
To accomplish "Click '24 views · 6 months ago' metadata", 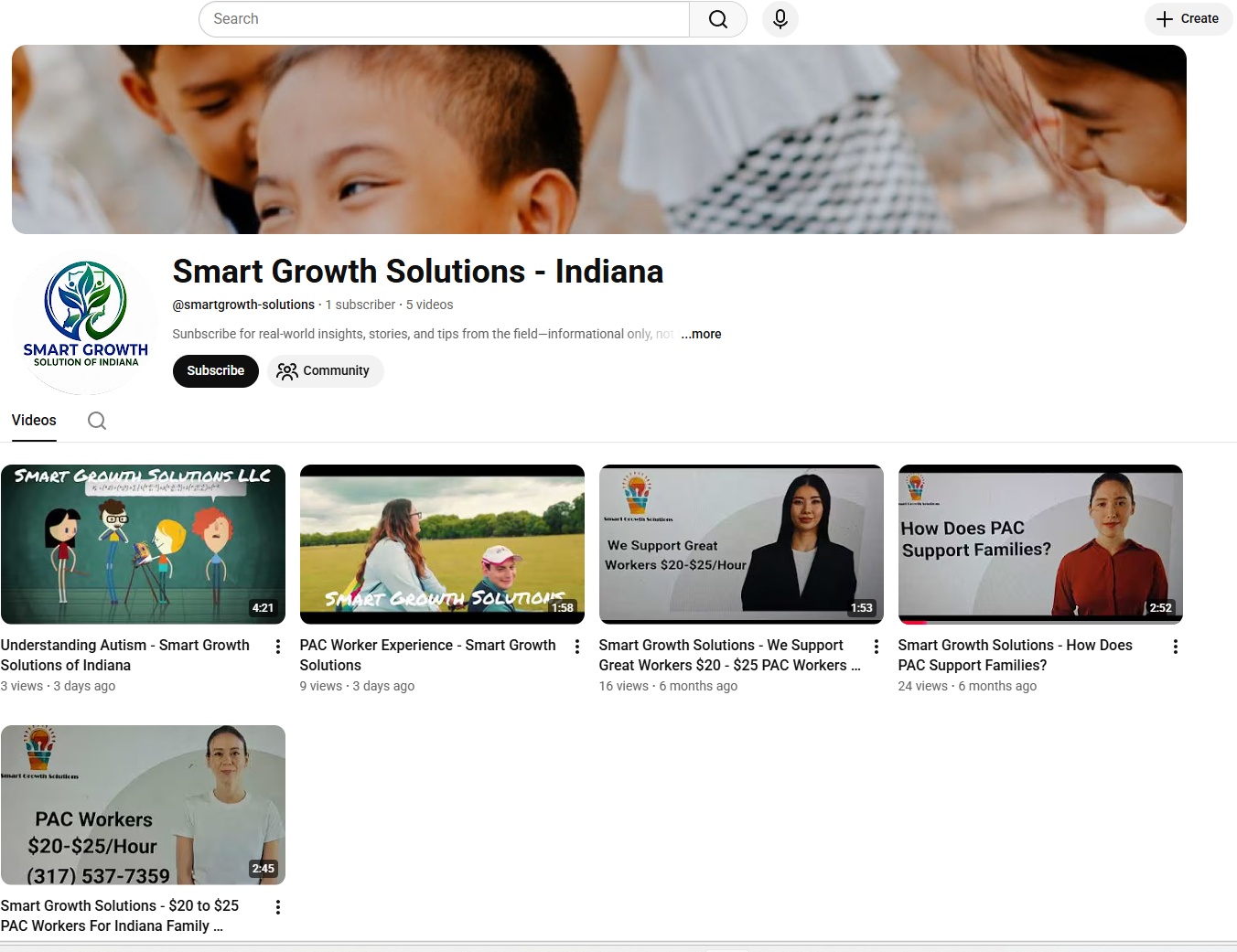I will click(x=967, y=686).
